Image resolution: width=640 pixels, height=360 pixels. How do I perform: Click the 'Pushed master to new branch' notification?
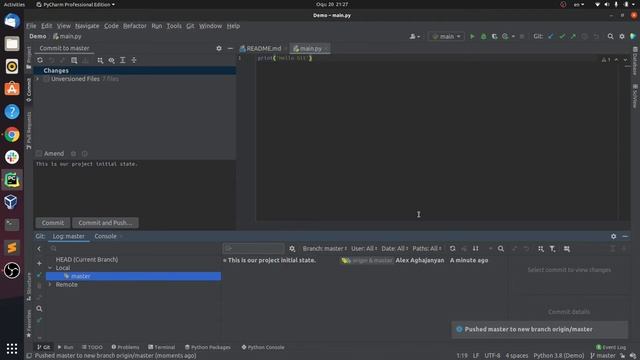(539, 329)
